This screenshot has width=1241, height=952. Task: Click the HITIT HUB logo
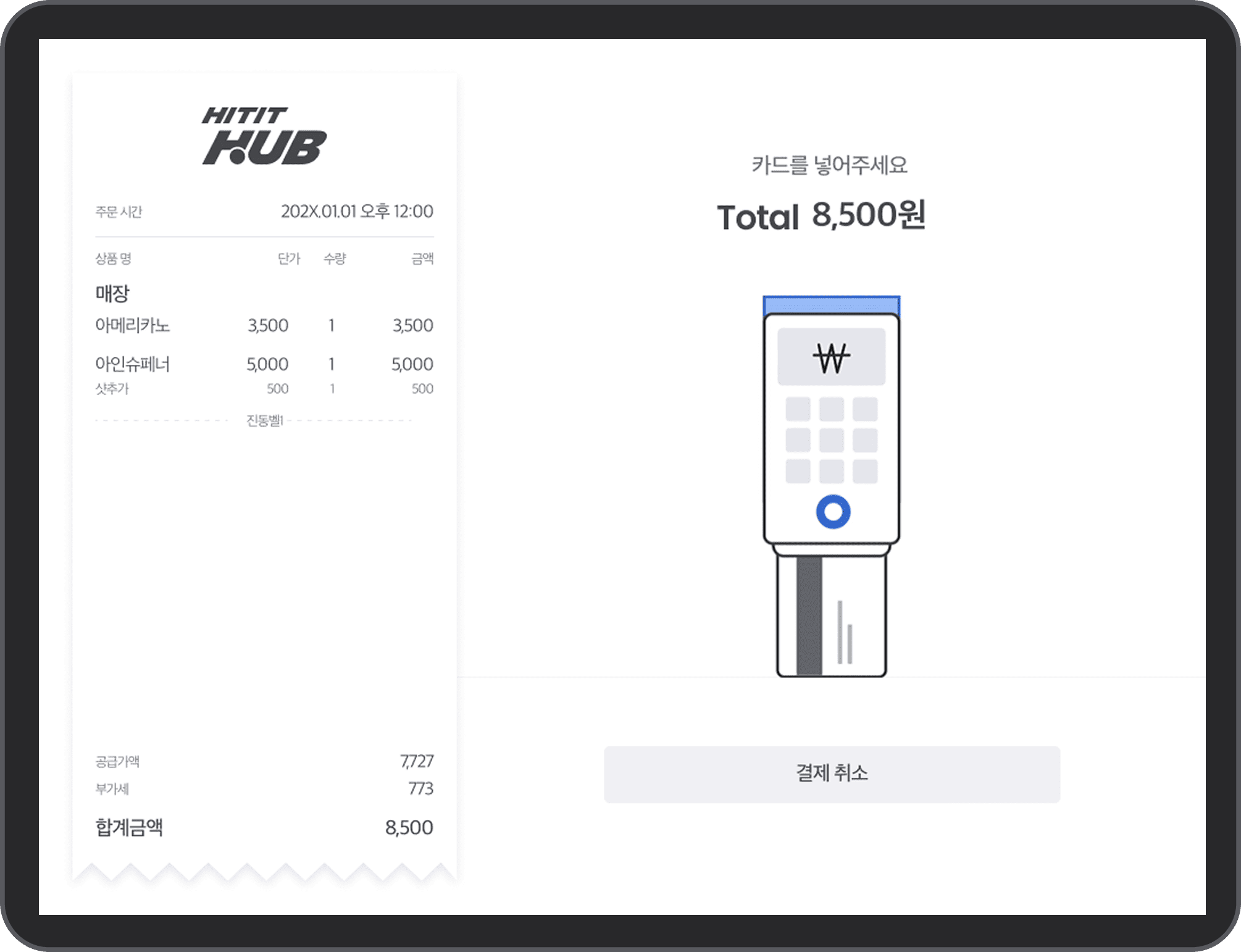(x=264, y=136)
